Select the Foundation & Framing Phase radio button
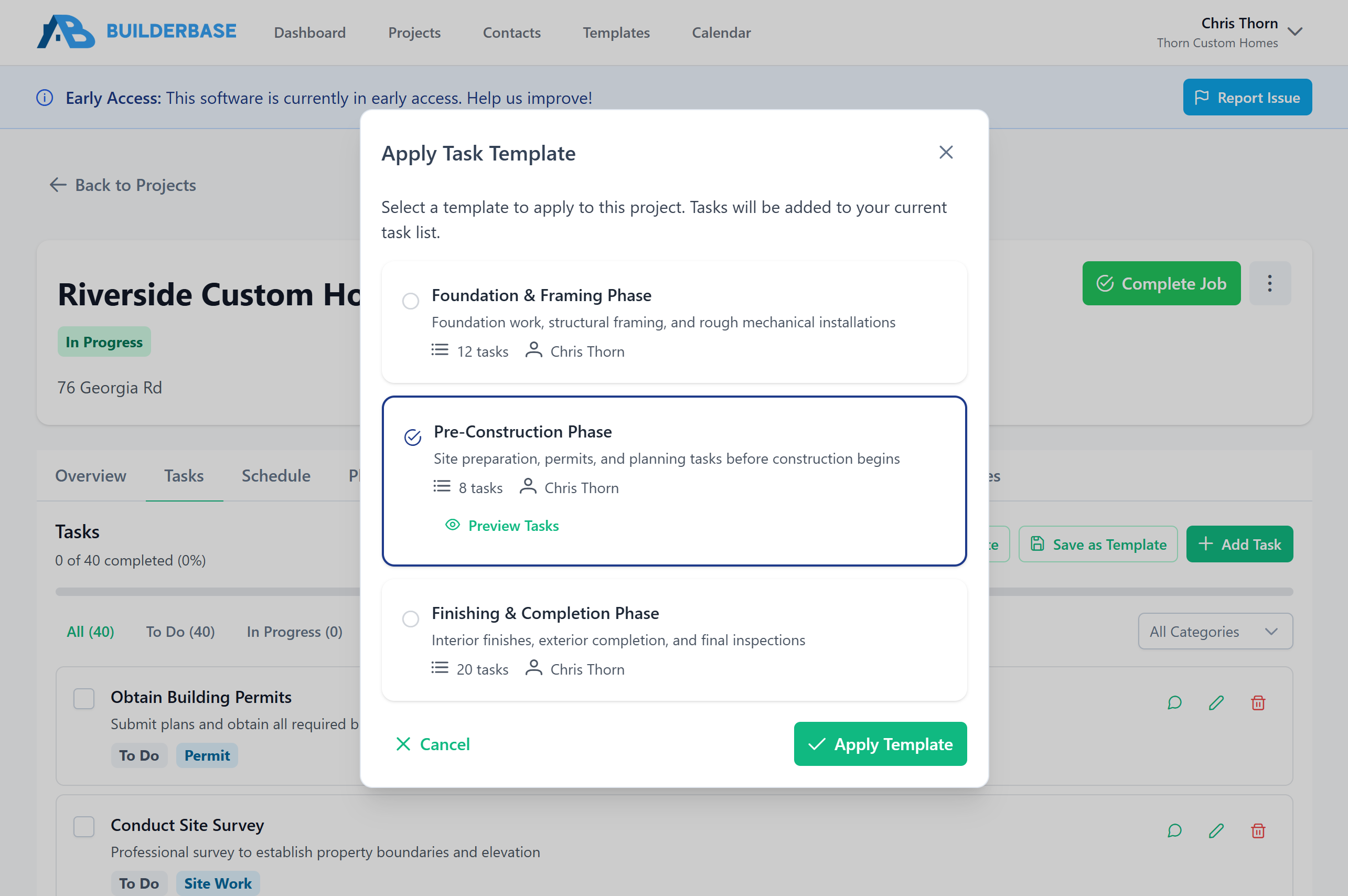 [x=411, y=301]
